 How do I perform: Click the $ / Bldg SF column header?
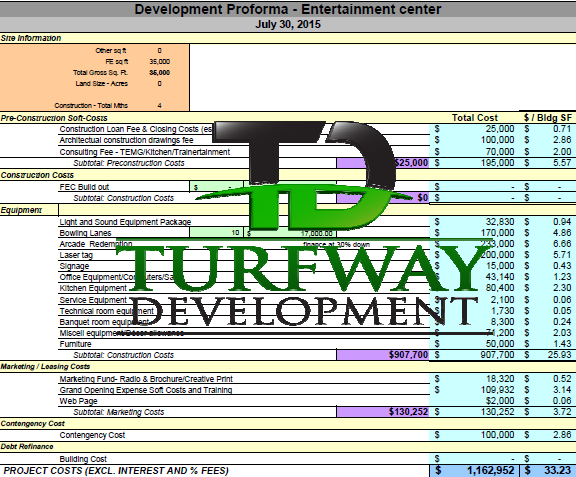548,118
